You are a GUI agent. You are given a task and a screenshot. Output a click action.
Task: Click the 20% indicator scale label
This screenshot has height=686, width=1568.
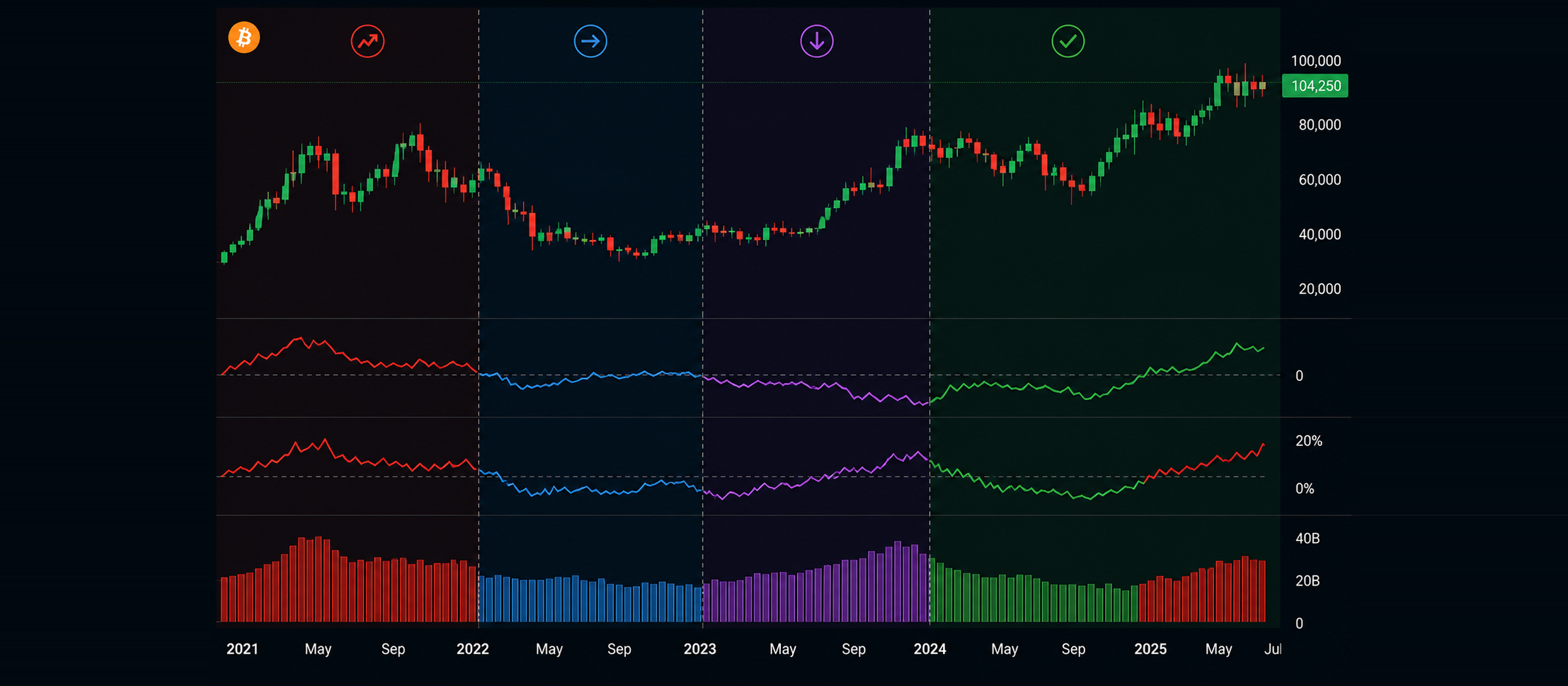click(x=1309, y=441)
